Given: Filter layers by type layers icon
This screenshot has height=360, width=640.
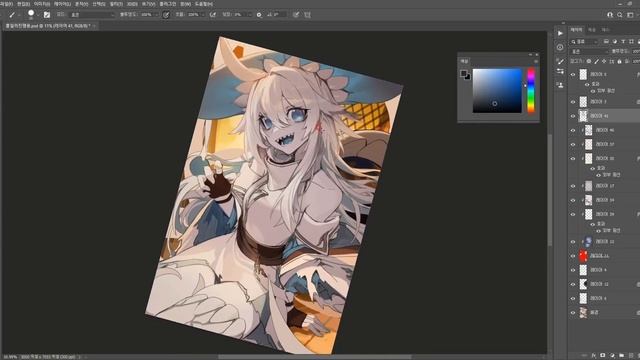Looking at the screenshot, I should coord(623,42).
